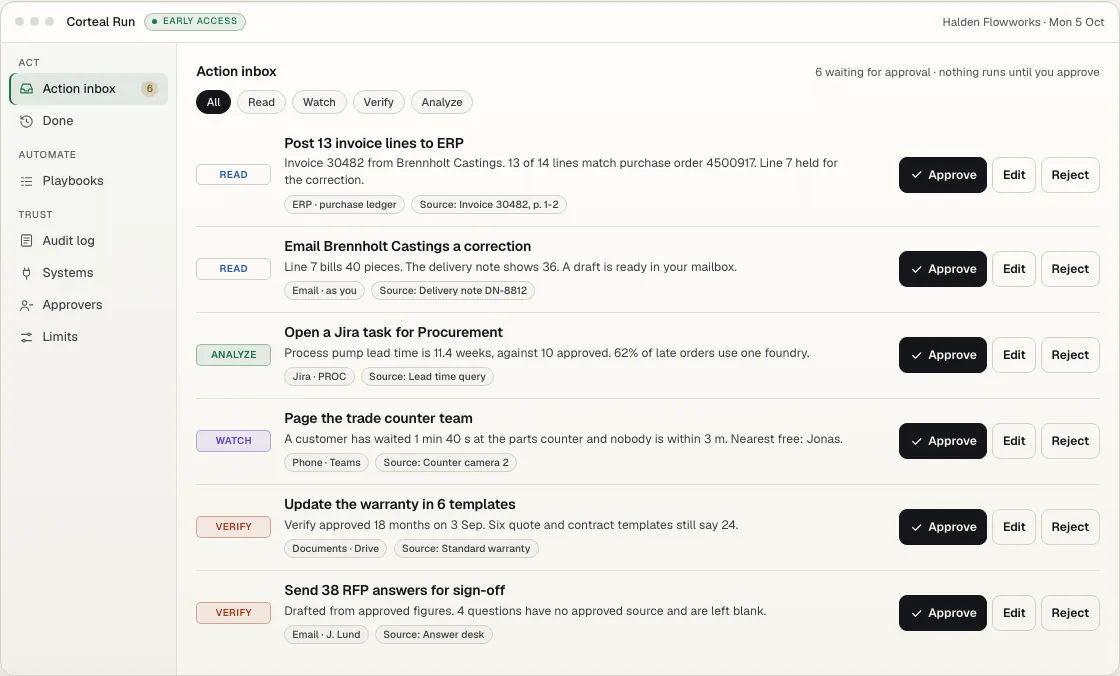Open the Limits section
Viewport: 1120px width, 676px height.
point(89,337)
